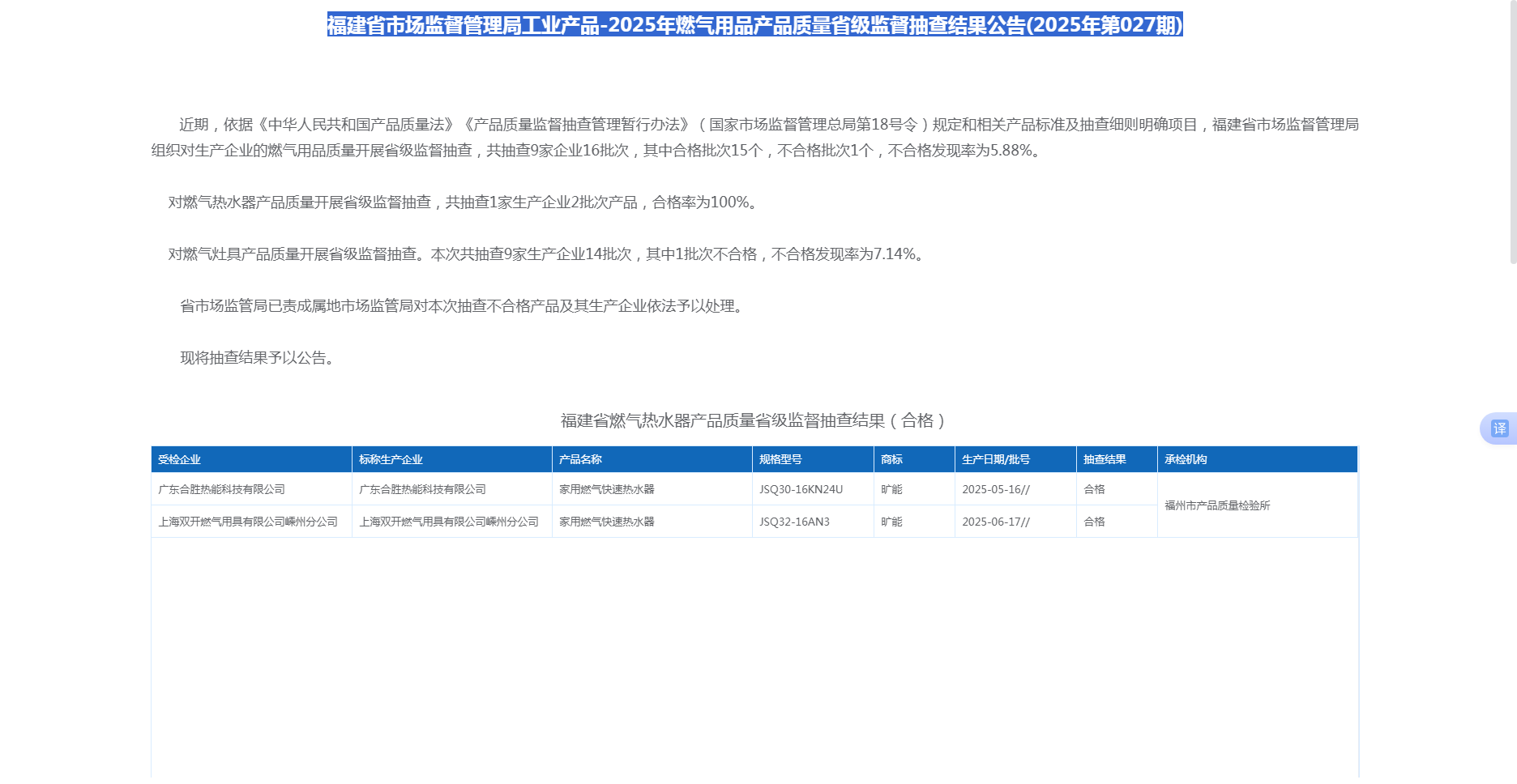Select the model cell JSQ32-16AN3

point(794,522)
